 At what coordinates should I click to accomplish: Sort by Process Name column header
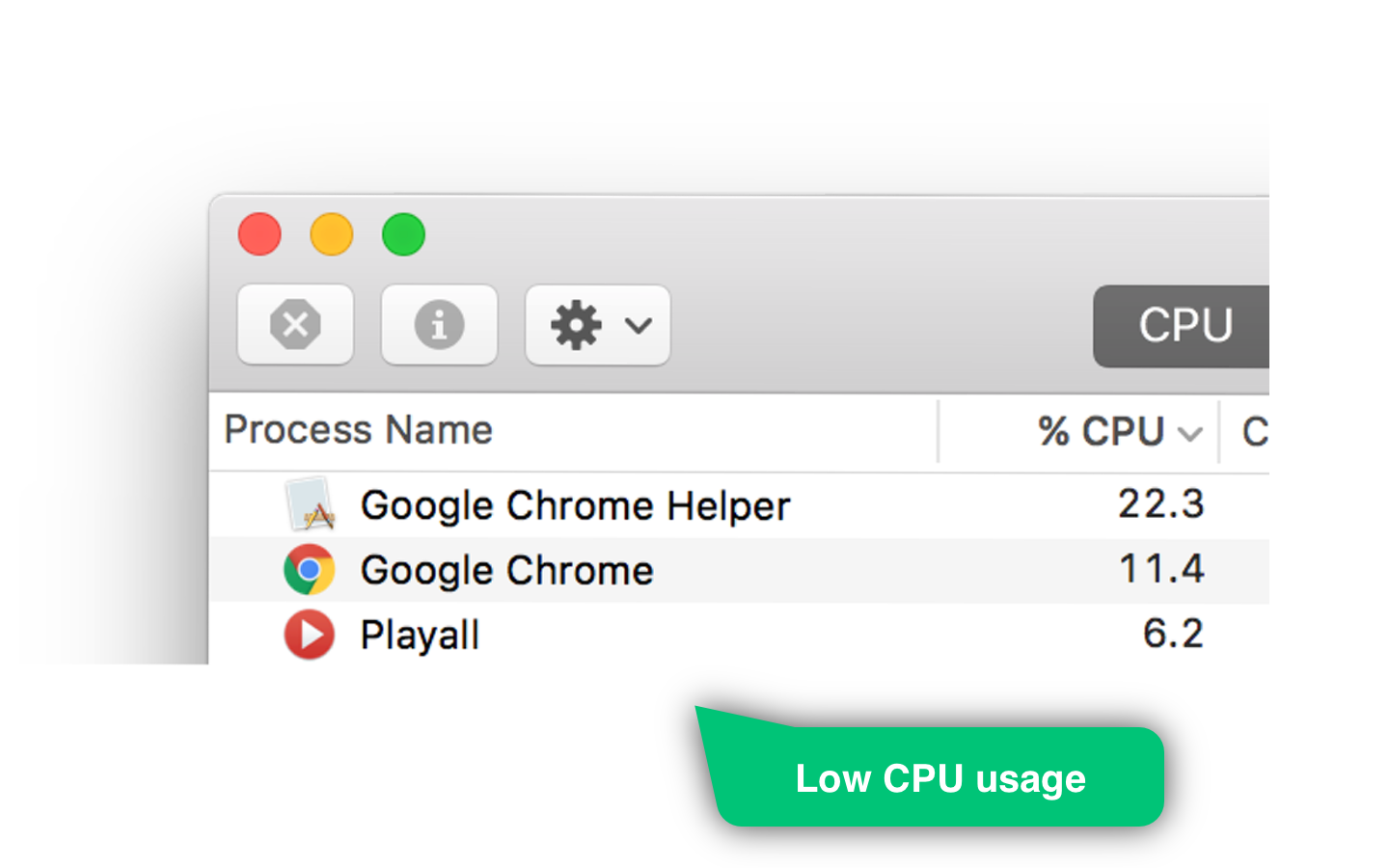coord(359,430)
